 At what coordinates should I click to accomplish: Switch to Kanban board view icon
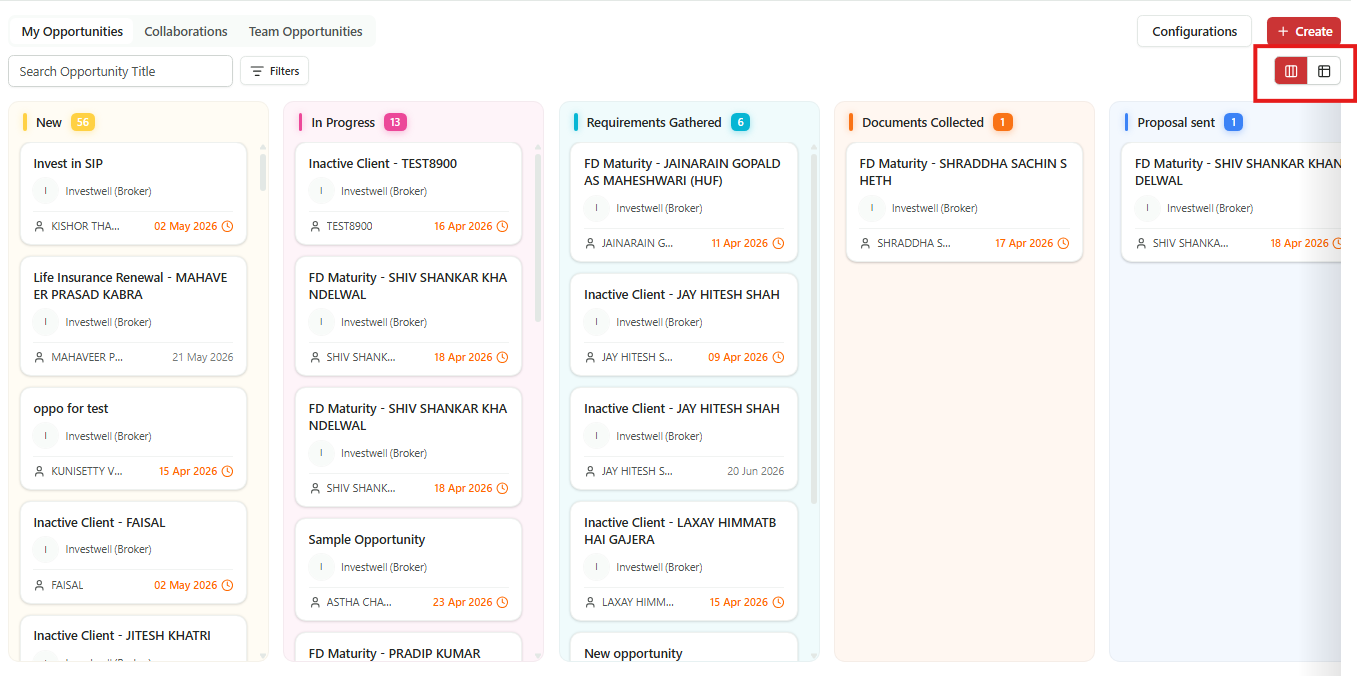point(1291,71)
